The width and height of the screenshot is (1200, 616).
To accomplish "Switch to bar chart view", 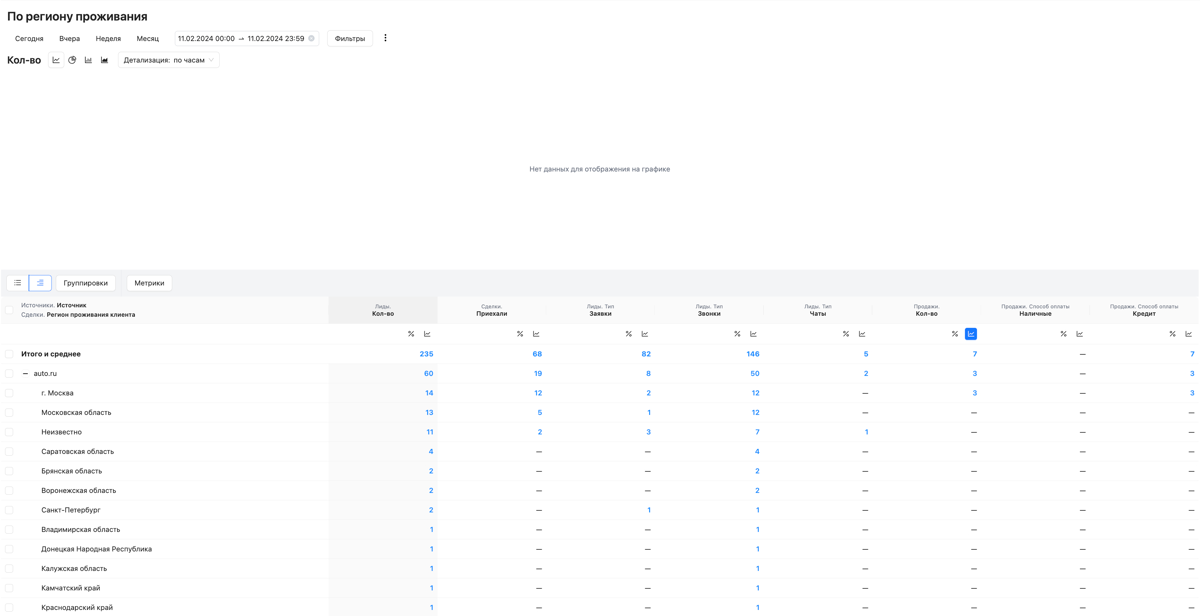I will pyautogui.click(x=88, y=60).
